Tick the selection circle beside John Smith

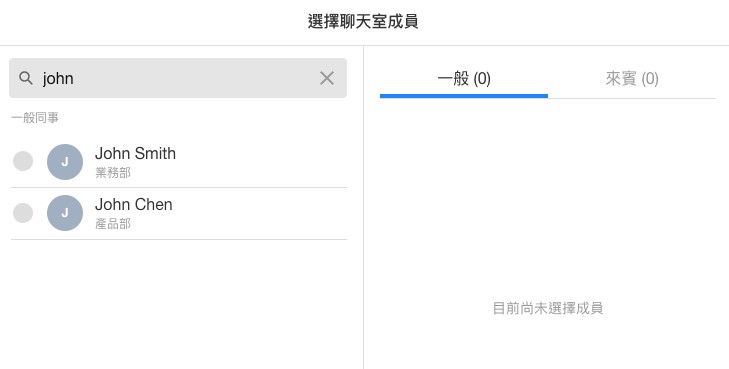coord(23,161)
